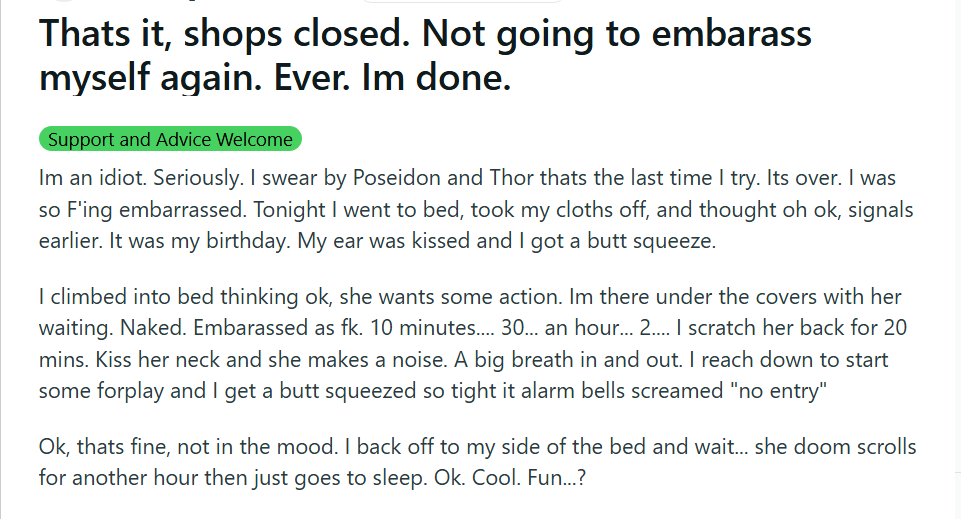This screenshot has width=961, height=519.
Task: Click the phrase 'It was my birthday'
Action: [199, 241]
